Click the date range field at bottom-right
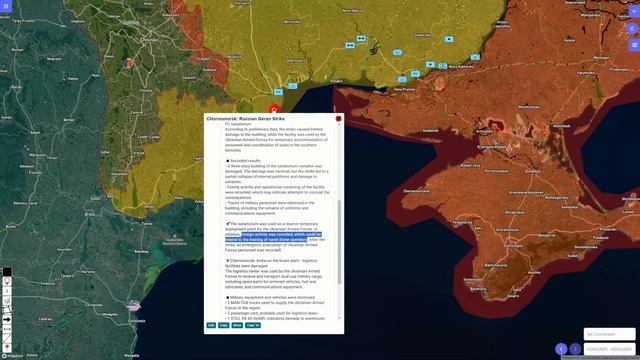The image size is (640, 360). click(x=609, y=349)
